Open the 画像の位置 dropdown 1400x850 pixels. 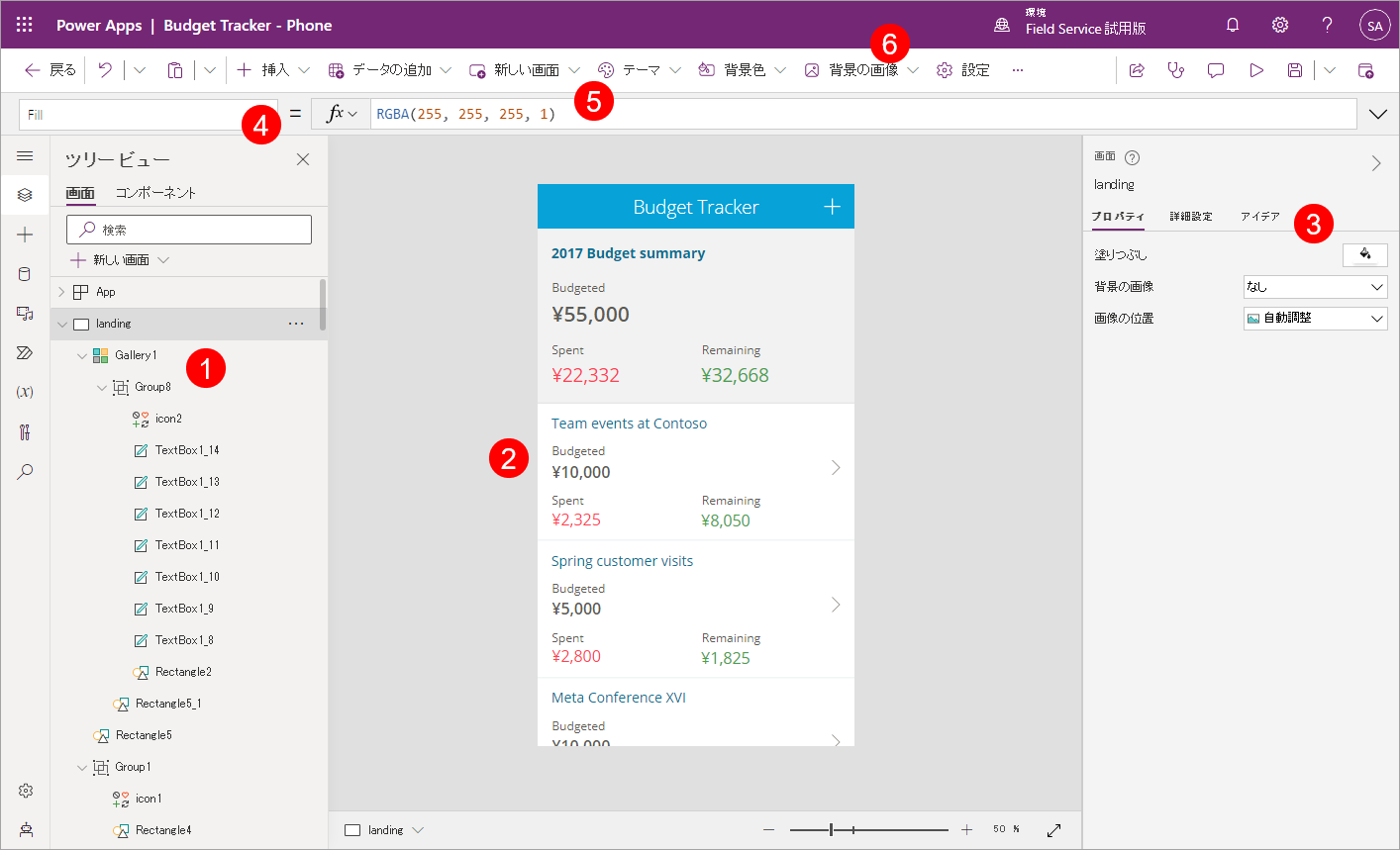pyautogui.click(x=1316, y=319)
